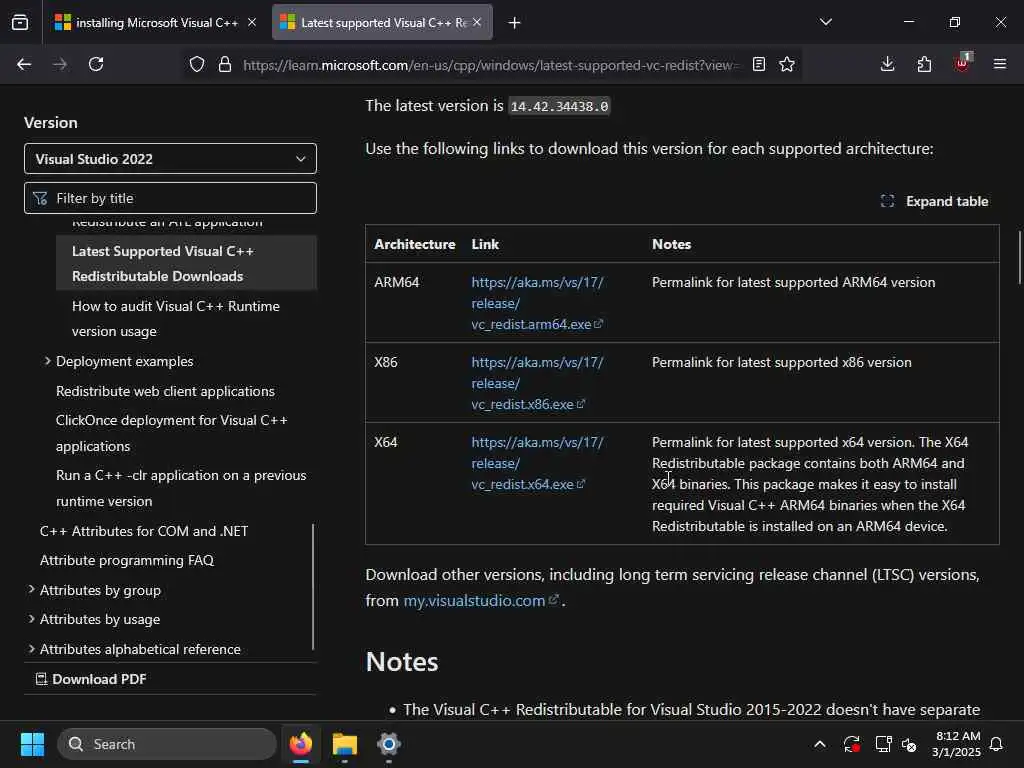
Task: Expand 'Attributes alphabetical reference' node
Action: coord(31,648)
